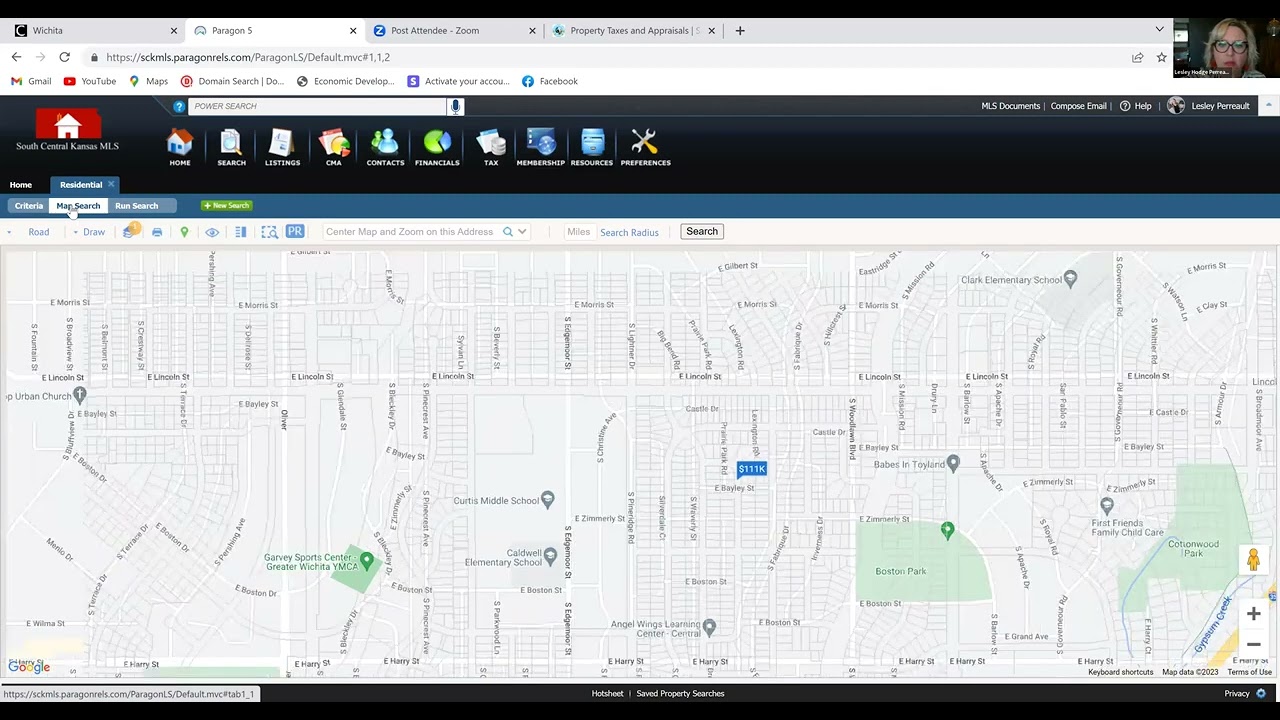Go to the Home page tab
1280x720 pixels.
tap(21, 185)
